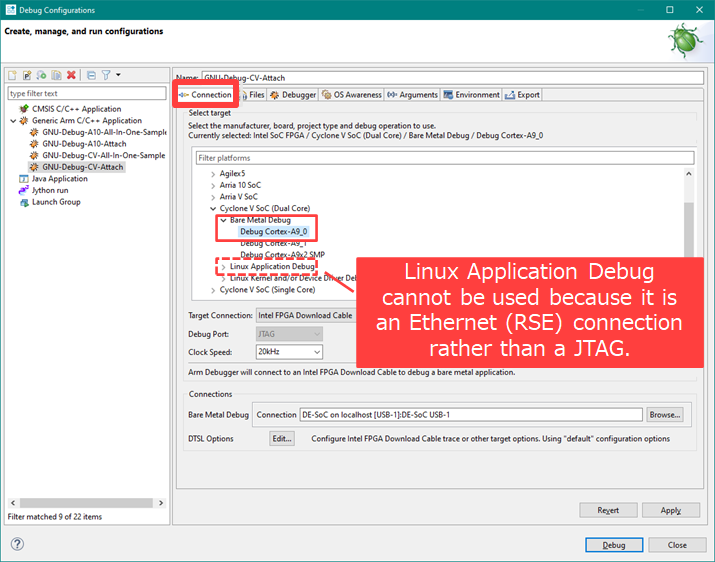The width and height of the screenshot is (715, 562).
Task: Click the DTSL Options Edit... button
Action: [282, 439]
